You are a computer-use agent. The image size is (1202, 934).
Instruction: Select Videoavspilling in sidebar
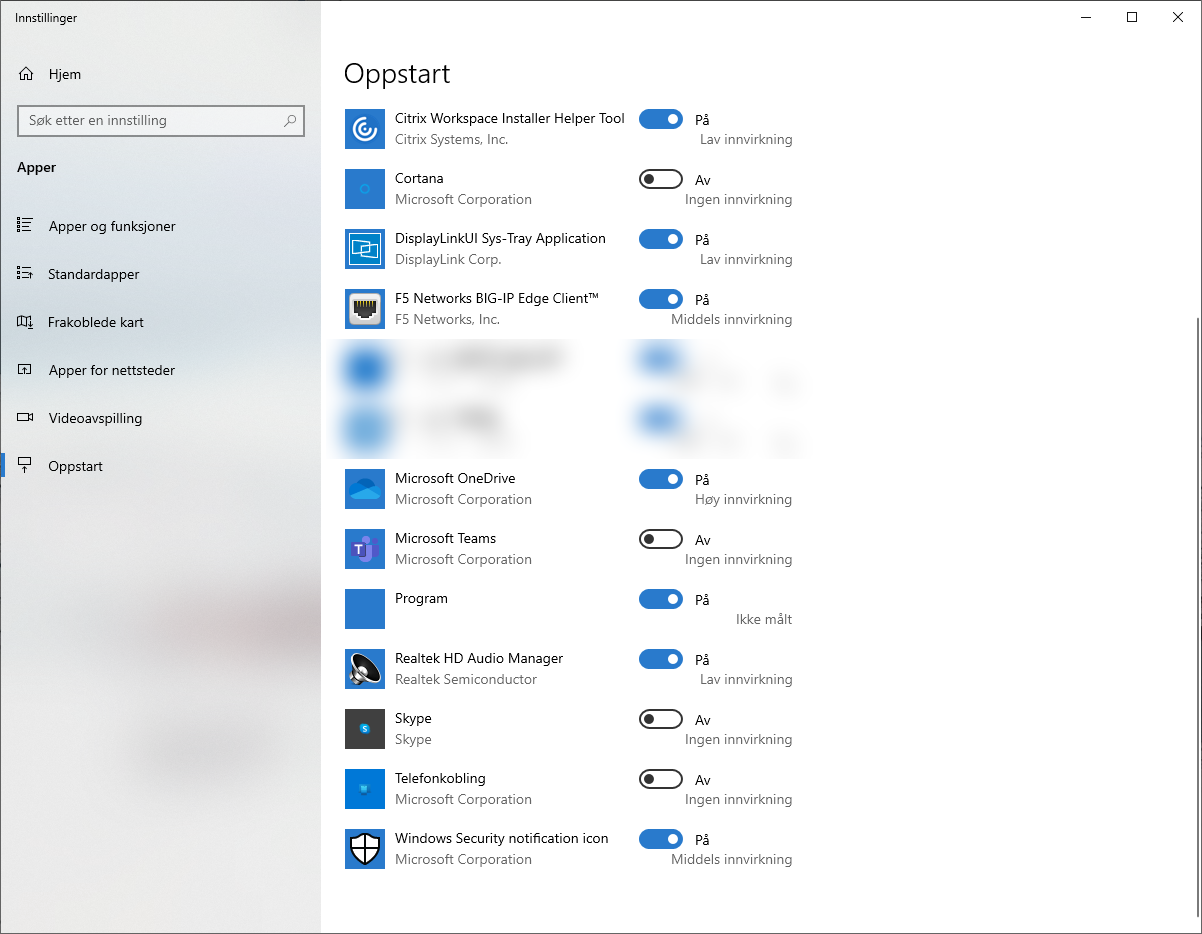160,418
